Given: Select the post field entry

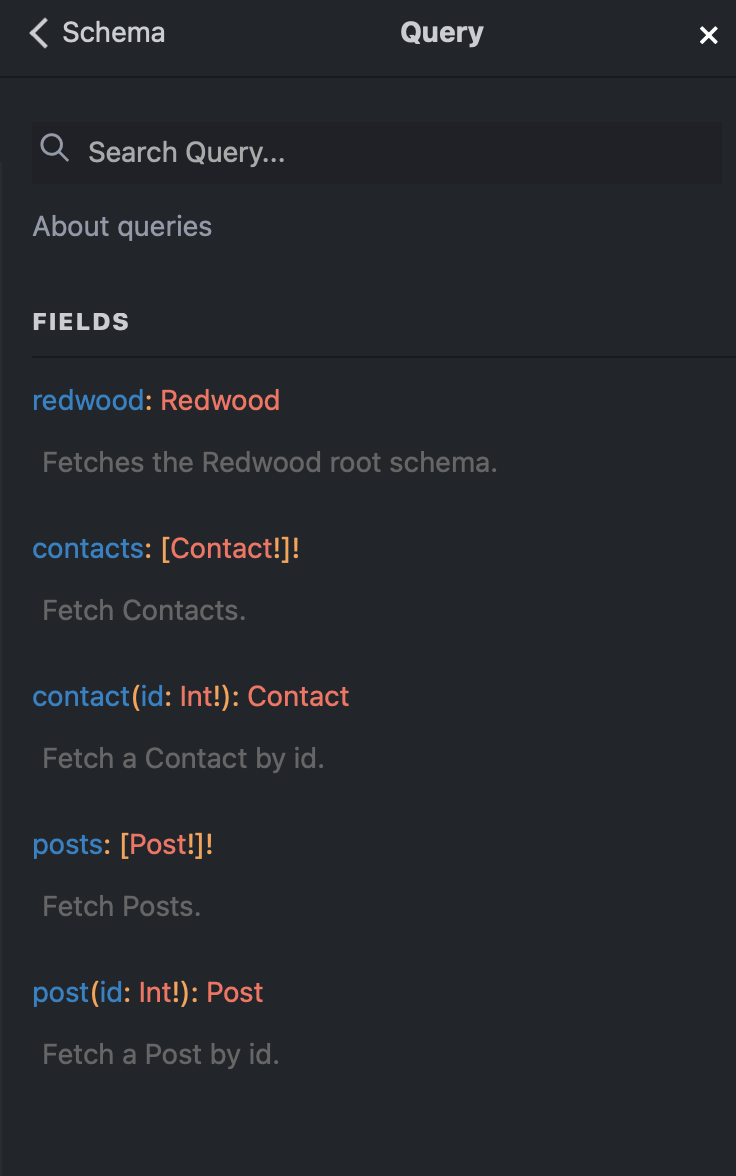Looking at the screenshot, I should click(x=61, y=992).
